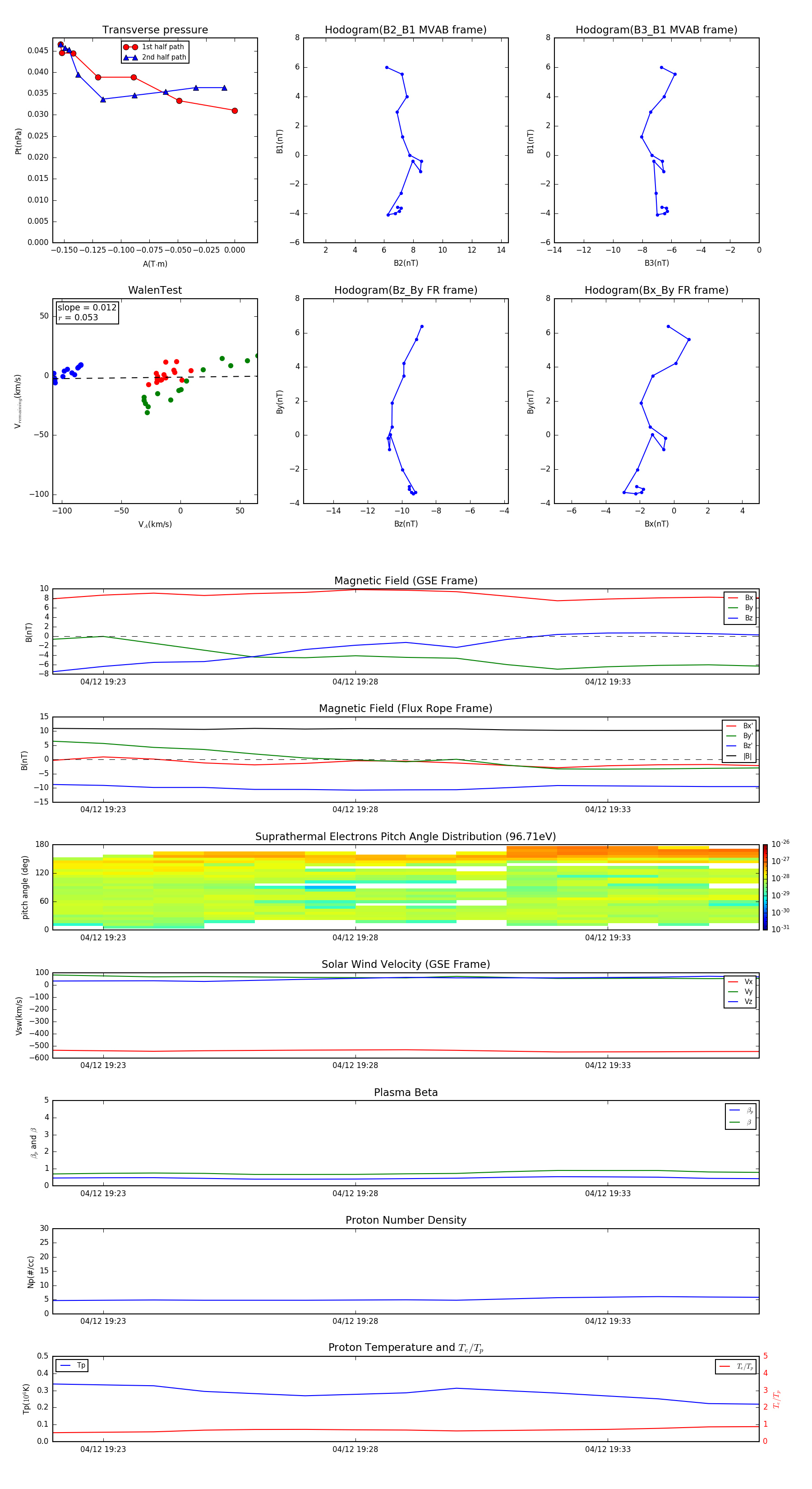Viewport: 812px width, 1489px height.
Task: Select By' in Flux Rope legend
Action: pyautogui.click(x=740, y=736)
